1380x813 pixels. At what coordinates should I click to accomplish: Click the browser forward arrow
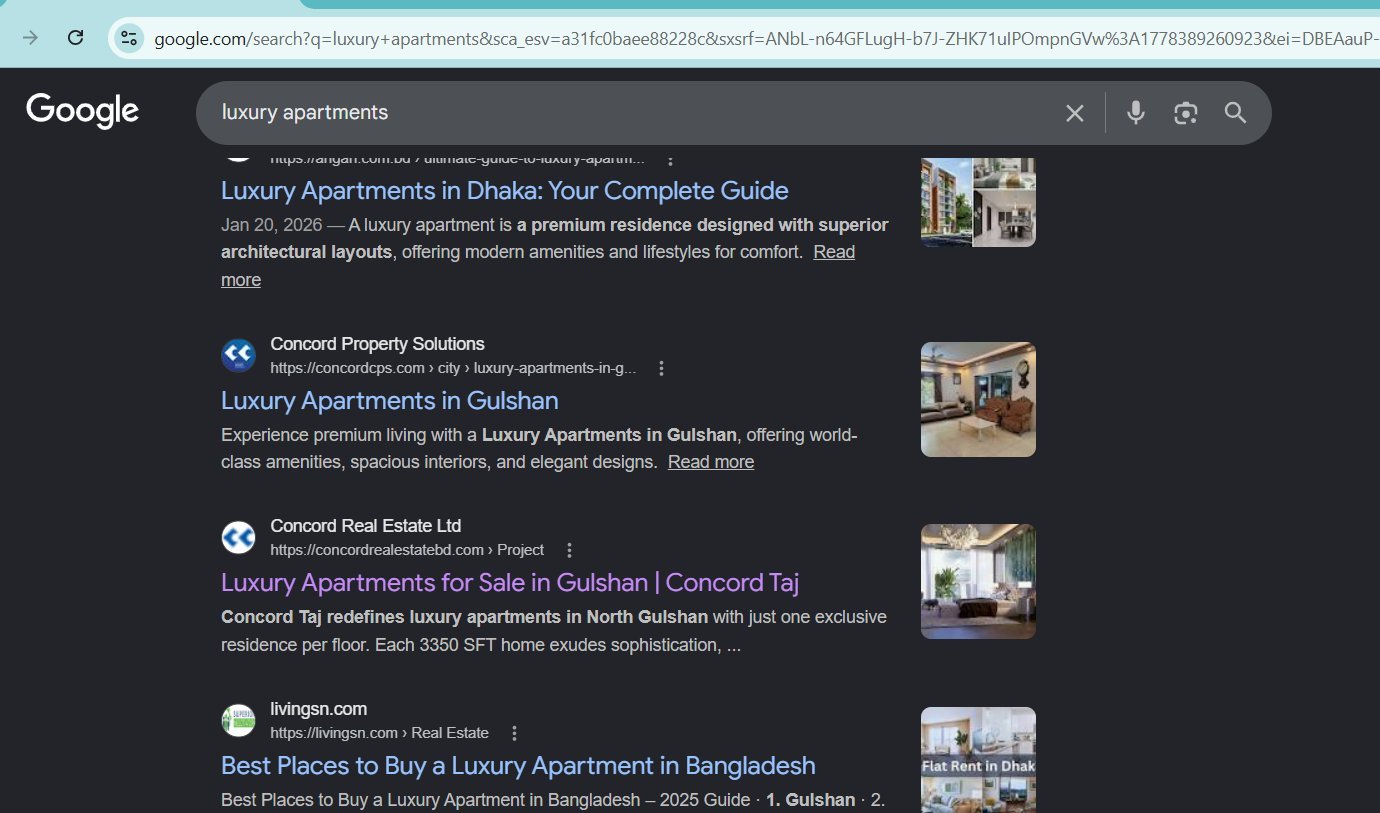[31, 38]
